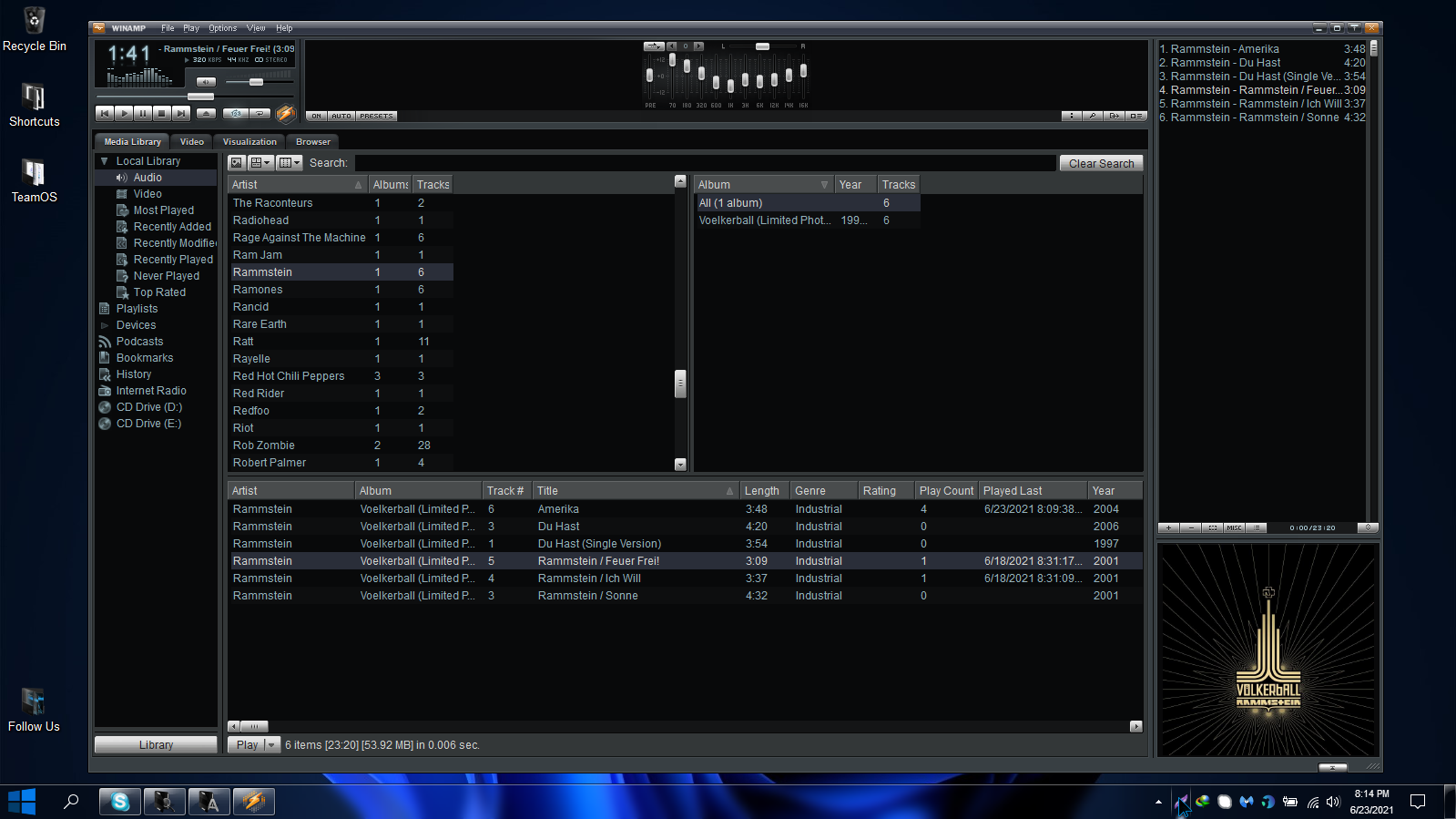The image size is (1456, 819).
Task: Start playback with the Play button
Action: (124, 113)
